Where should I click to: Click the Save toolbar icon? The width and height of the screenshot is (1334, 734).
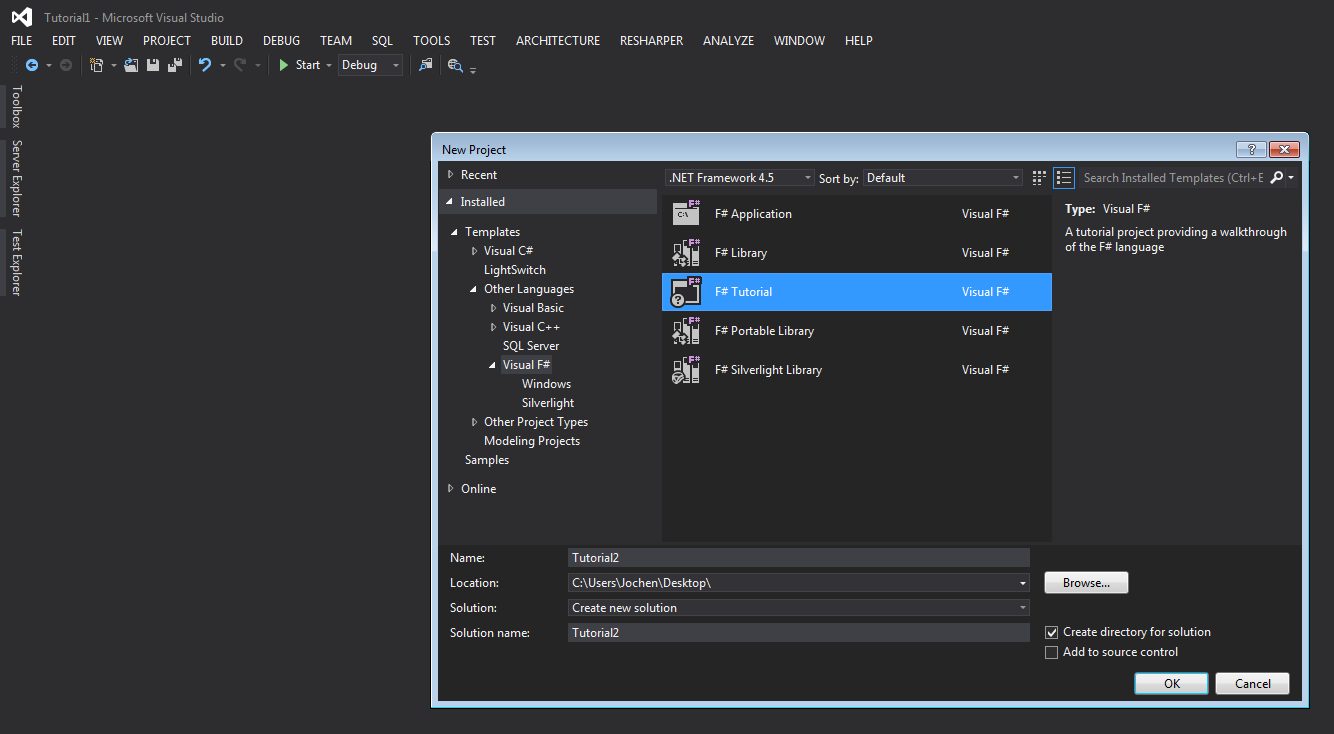tap(153, 65)
